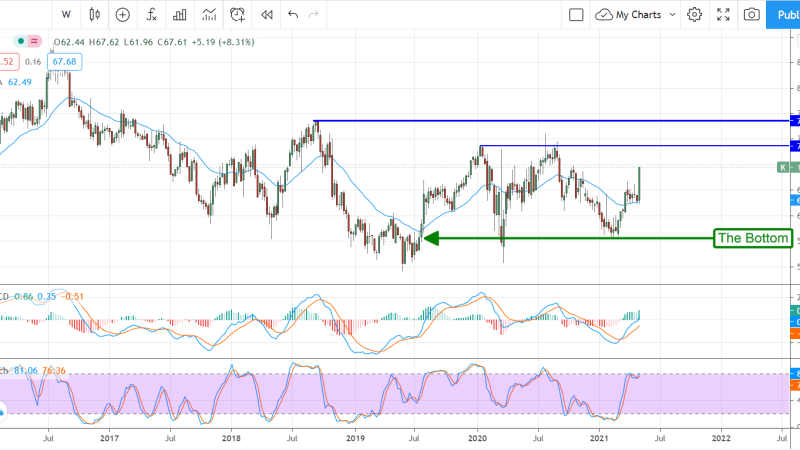Click the blue Publish button

[x=783, y=15]
